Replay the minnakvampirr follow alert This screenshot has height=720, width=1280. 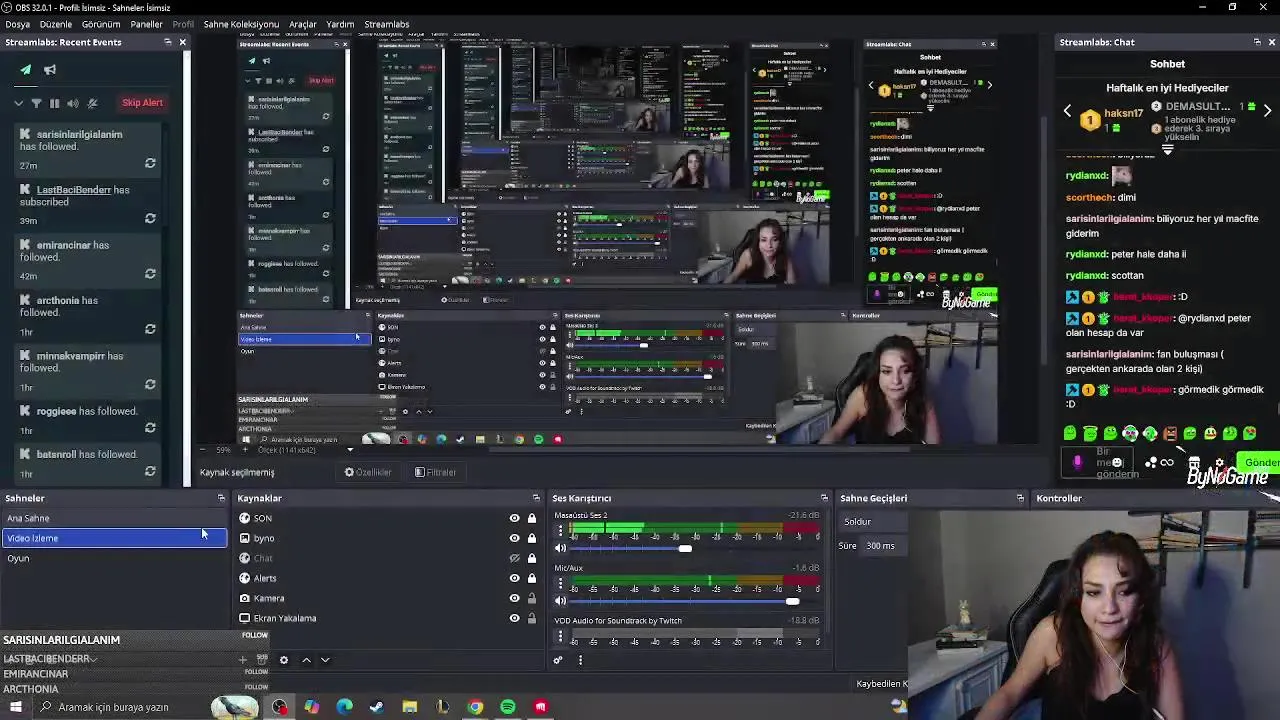point(150,384)
